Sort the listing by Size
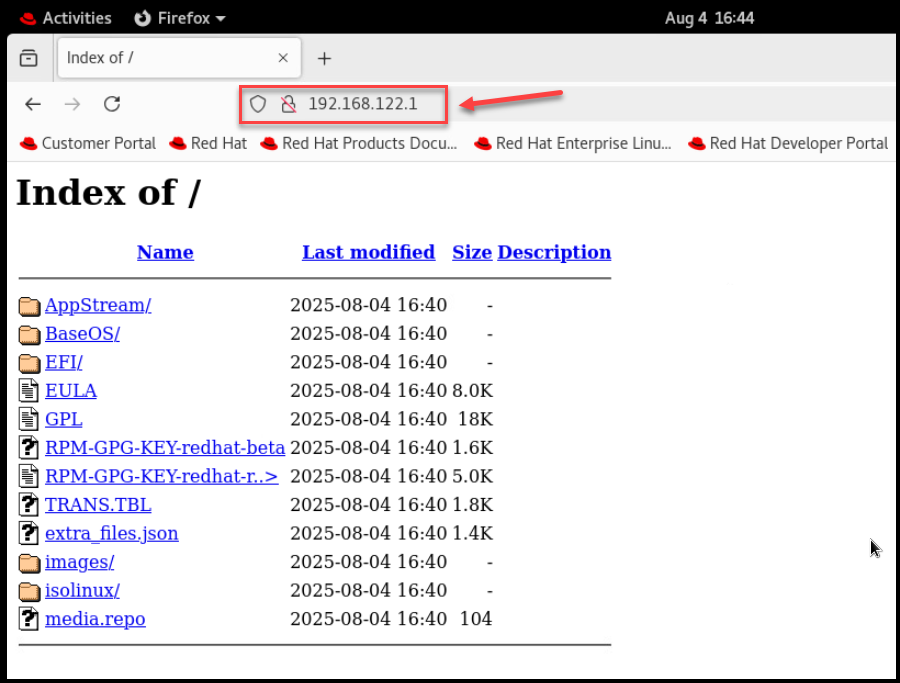900x683 pixels. click(x=471, y=252)
